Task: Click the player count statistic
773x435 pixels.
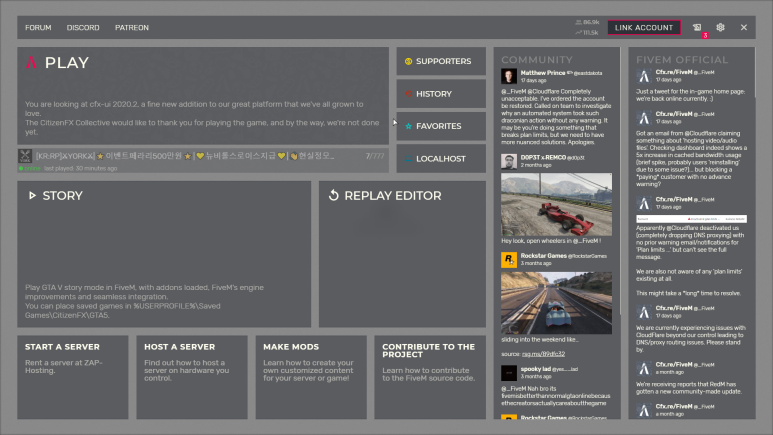Action: pyautogui.click(x=587, y=23)
